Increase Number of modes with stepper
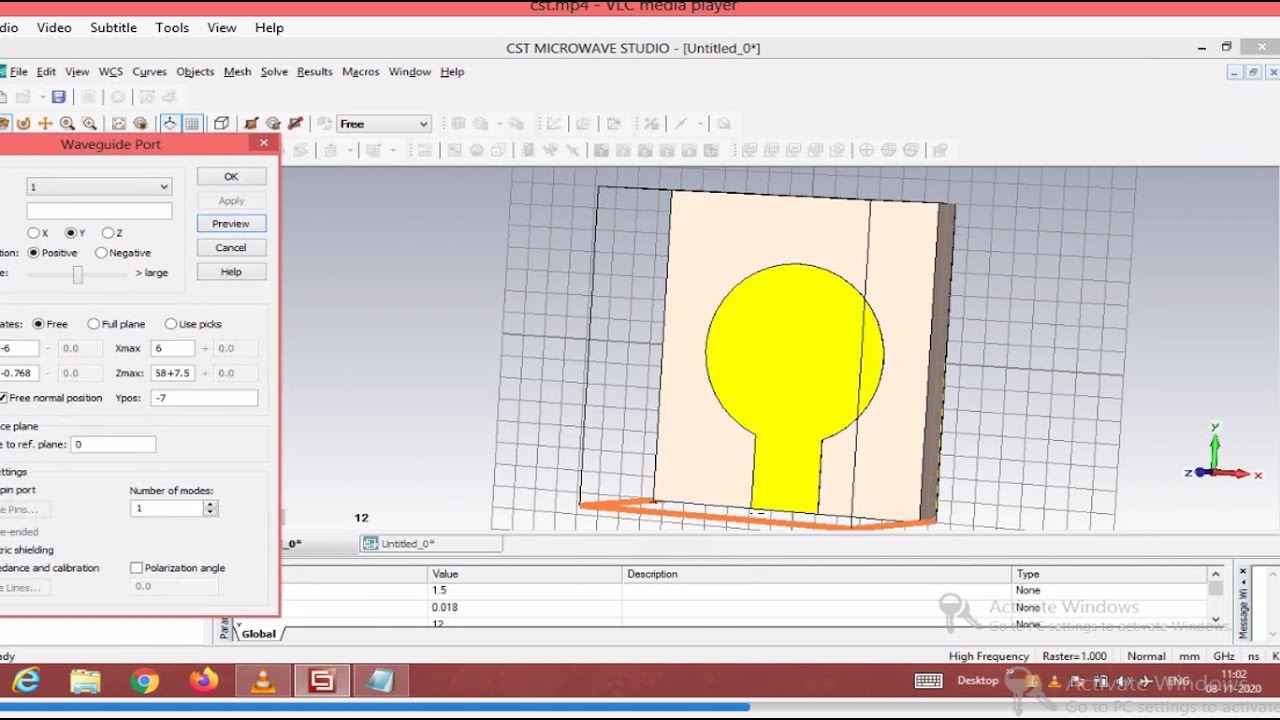Image resolution: width=1280 pixels, height=720 pixels. click(x=210, y=505)
